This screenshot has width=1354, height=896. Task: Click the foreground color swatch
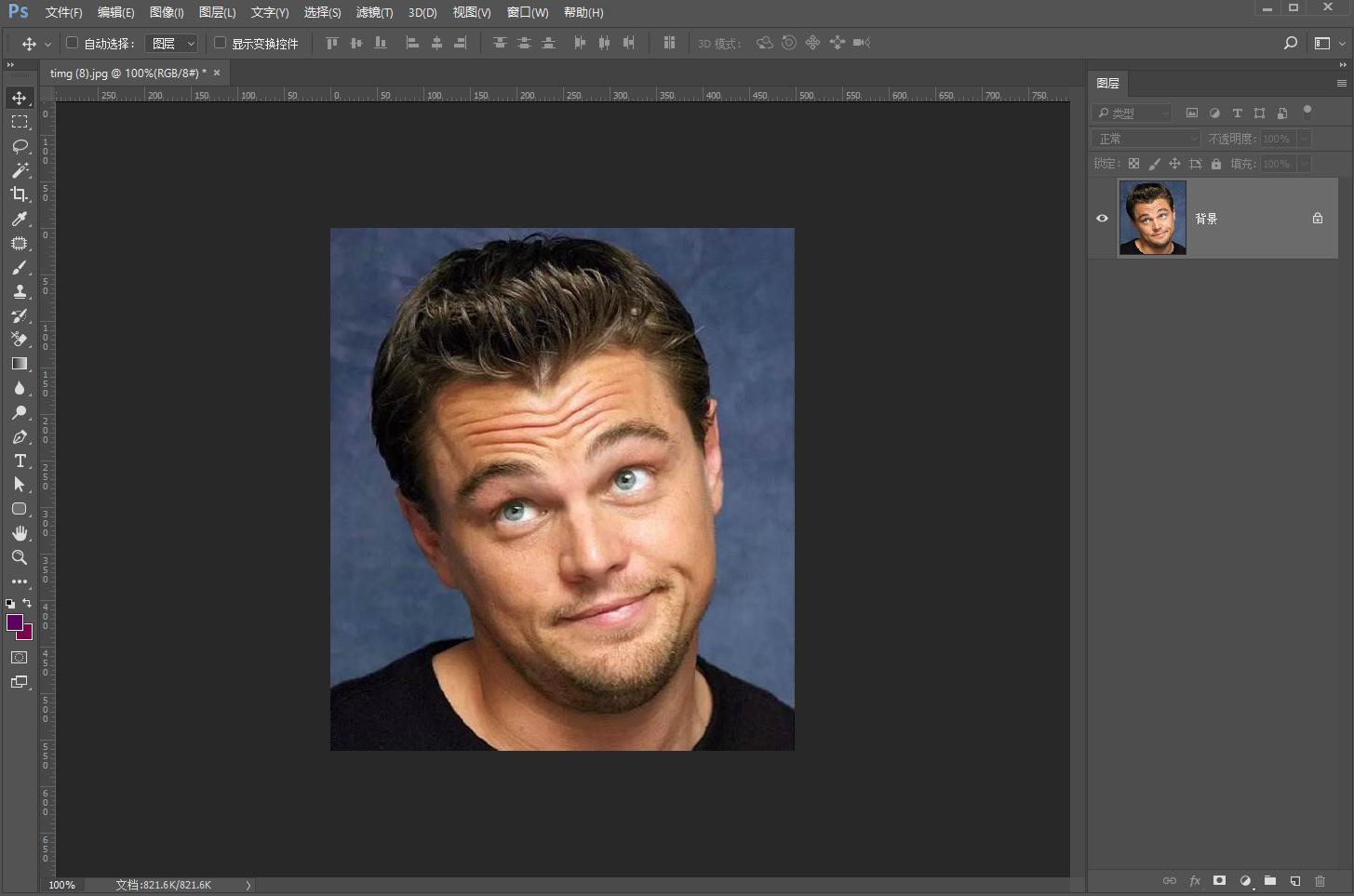pos(14,622)
